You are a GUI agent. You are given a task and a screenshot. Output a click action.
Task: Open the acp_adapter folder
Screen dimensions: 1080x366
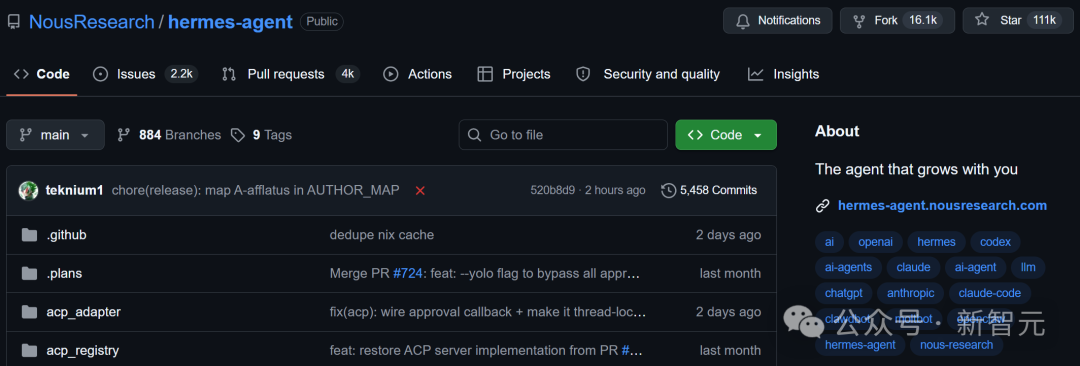83,312
